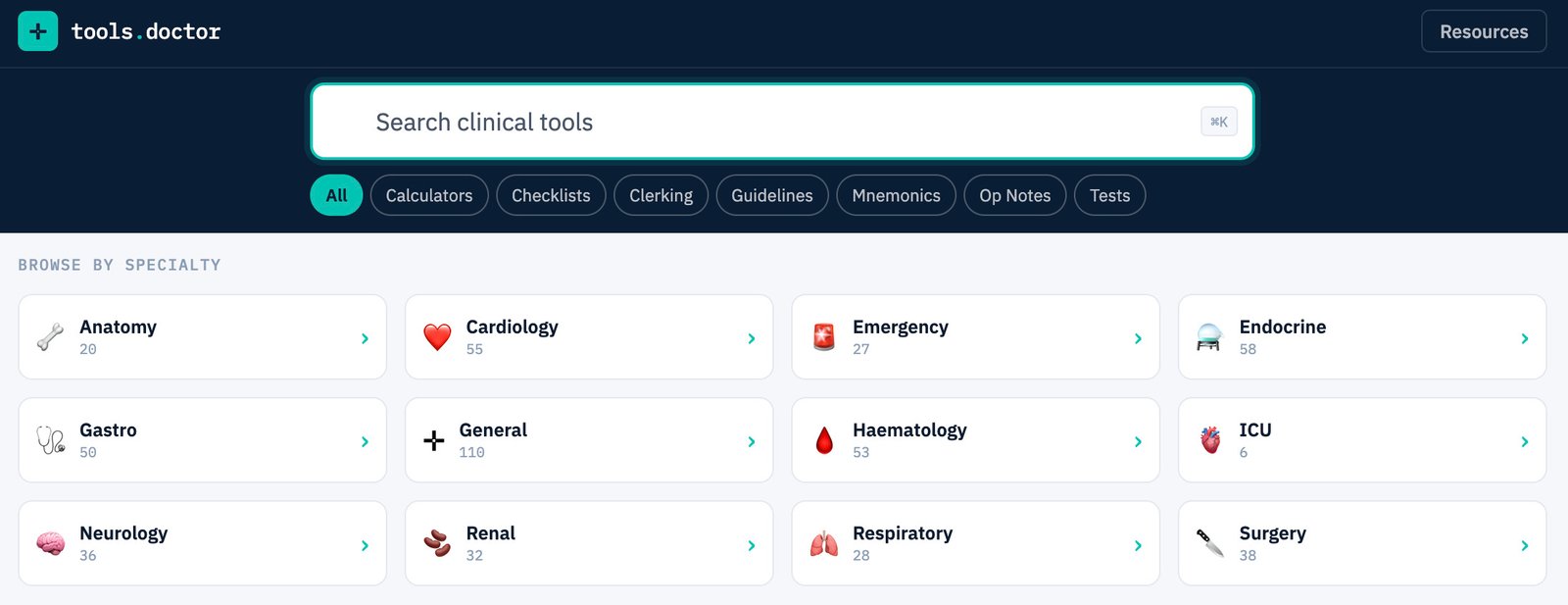Select the All filter pill
This screenshot has width=1568, height=605.
tap(336, 195)
